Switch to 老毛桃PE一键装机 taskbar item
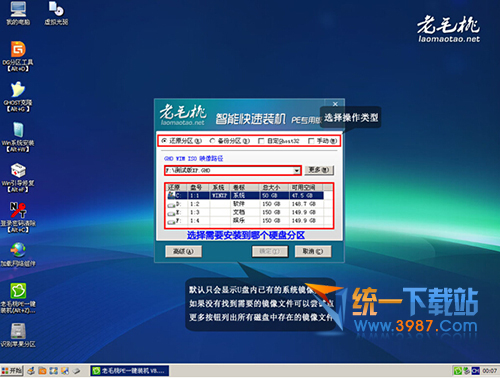Image resolution: width=500 pixels, height=378 pixels. click(x=130, y=371)
